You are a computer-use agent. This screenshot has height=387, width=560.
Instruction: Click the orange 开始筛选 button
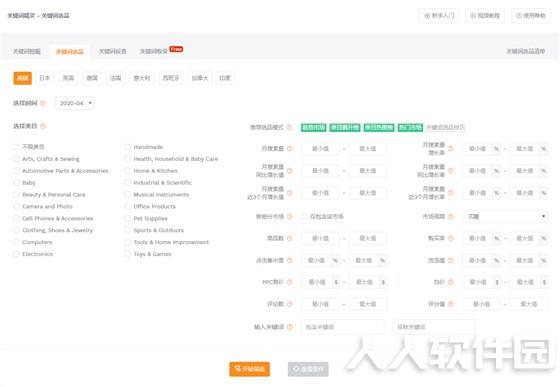point(250,369)
